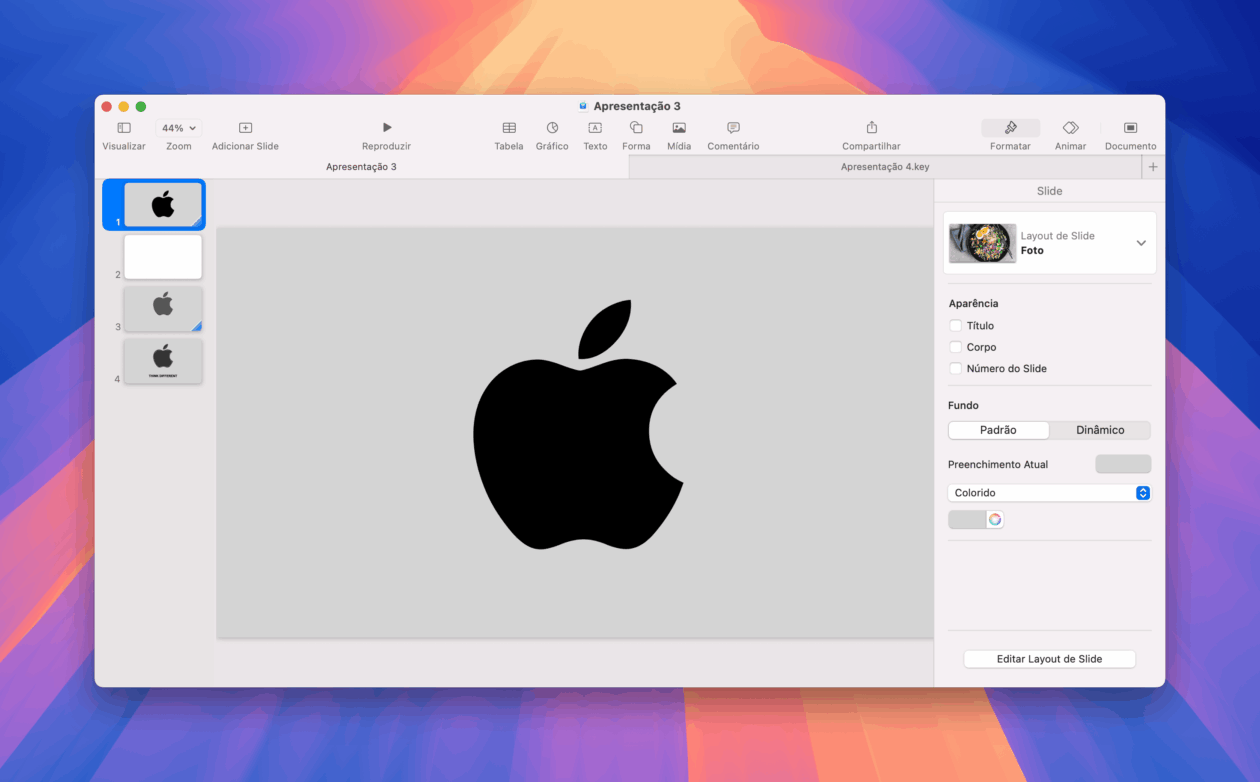Click the Foto layout preview thumbnail

[982, 243]
